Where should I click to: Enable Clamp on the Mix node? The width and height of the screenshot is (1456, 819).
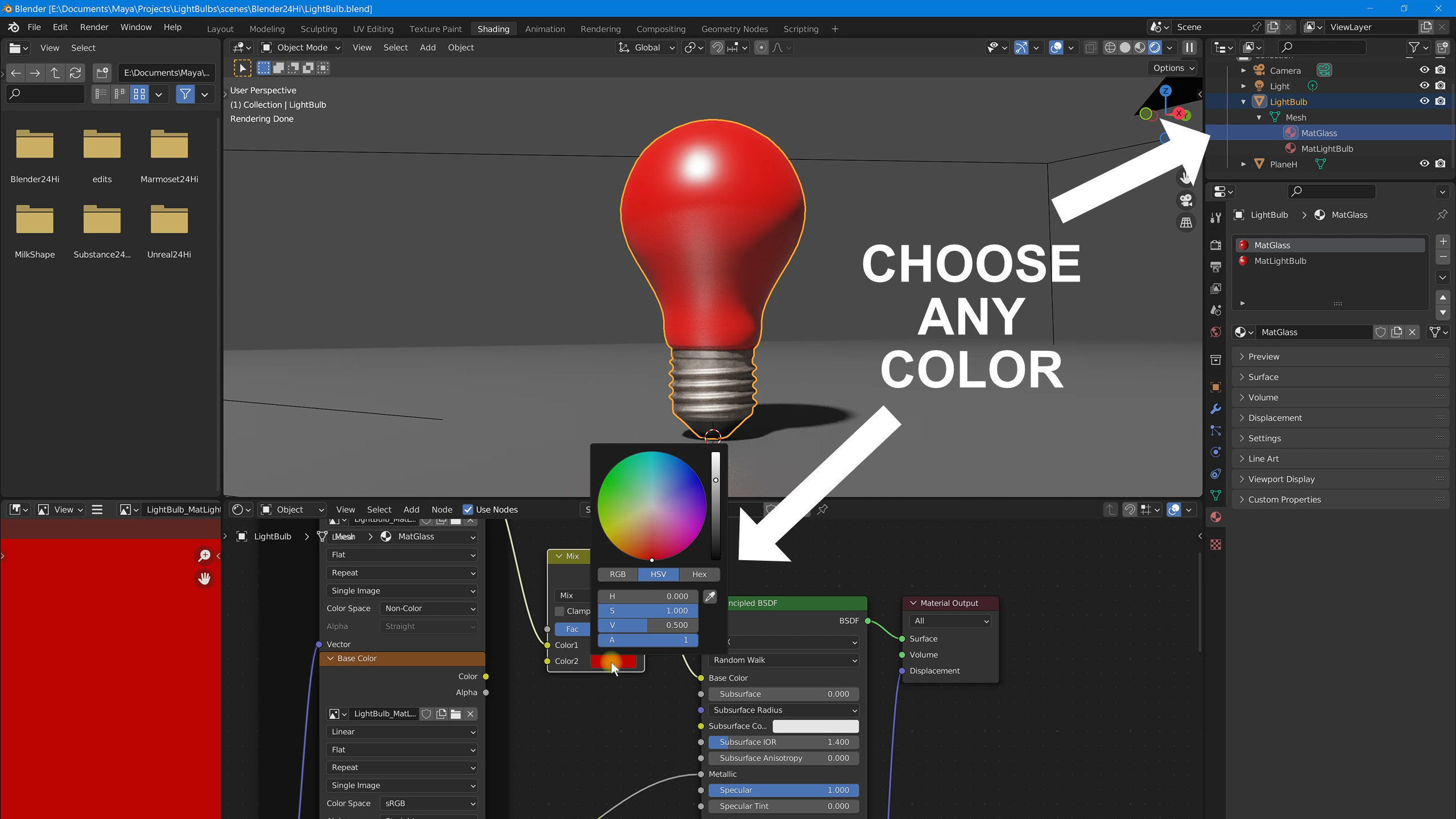[560, 611]
